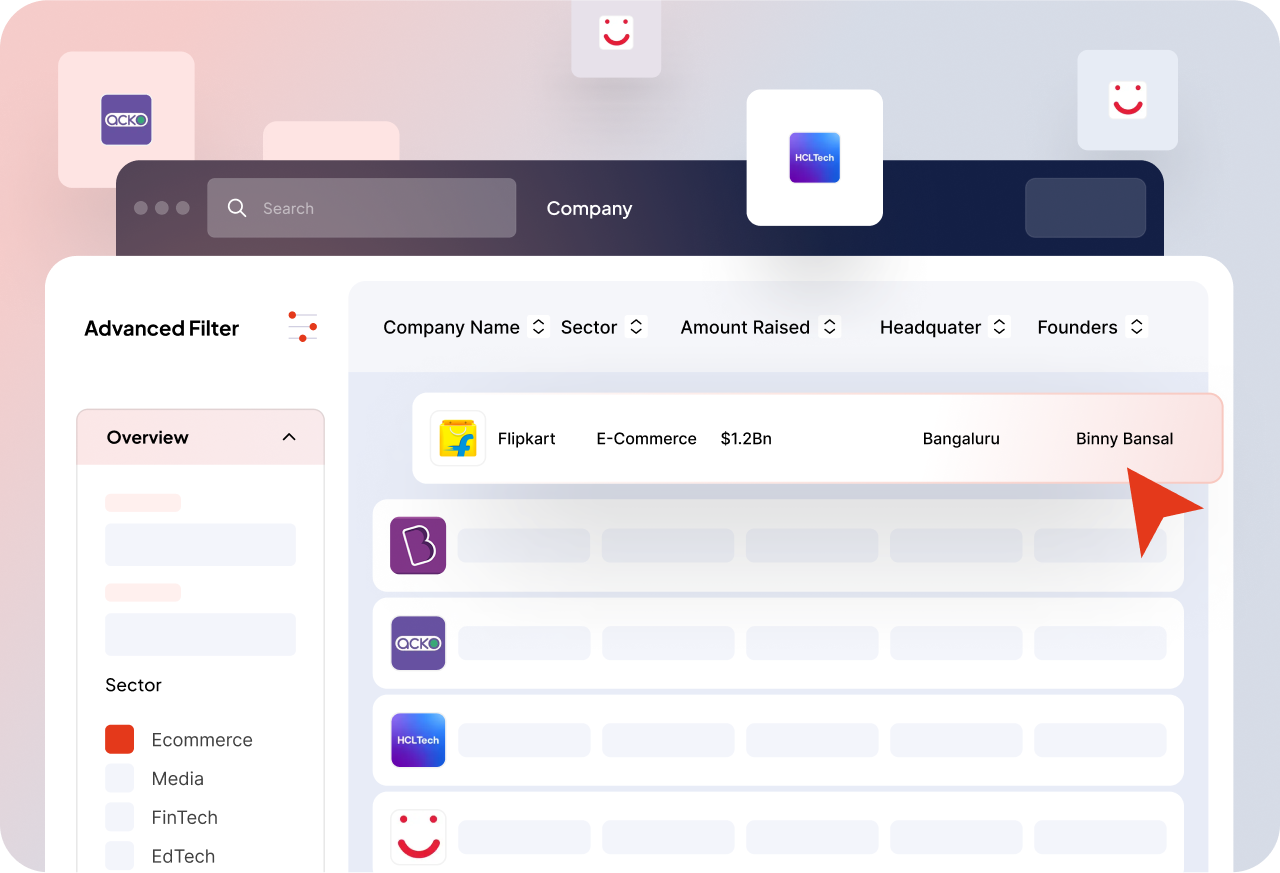The width and height of the screenshot is (1280, 873).
Task: Click the floating Acko logo card
Action: [x=126, y=119]
